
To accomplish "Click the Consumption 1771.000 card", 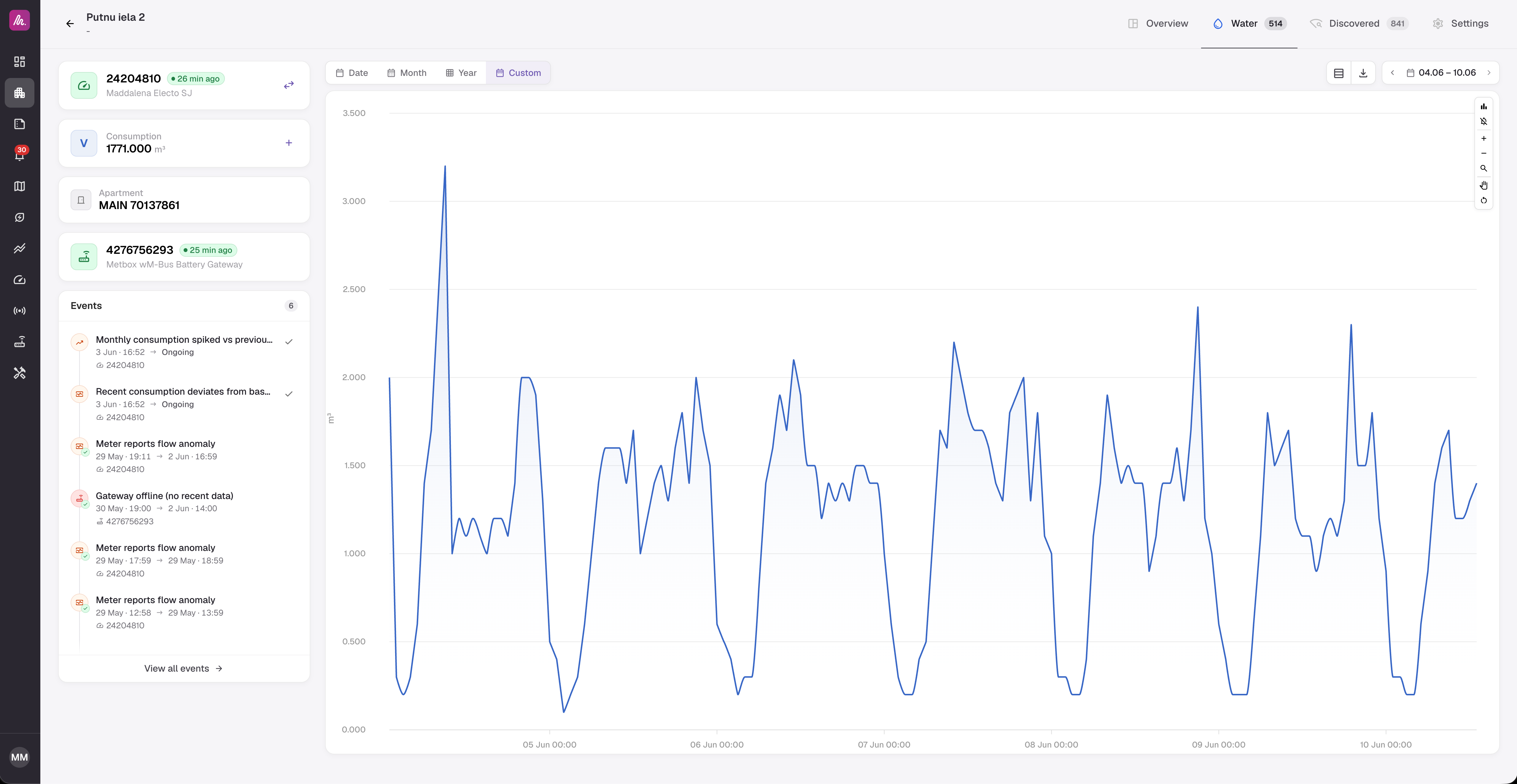I will pyautogui.click(x=184, y=143).
